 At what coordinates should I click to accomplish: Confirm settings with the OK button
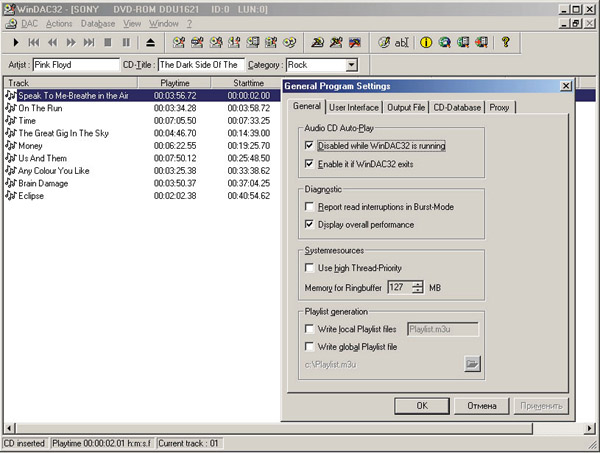pyautogui.click(x=422, y=406)
